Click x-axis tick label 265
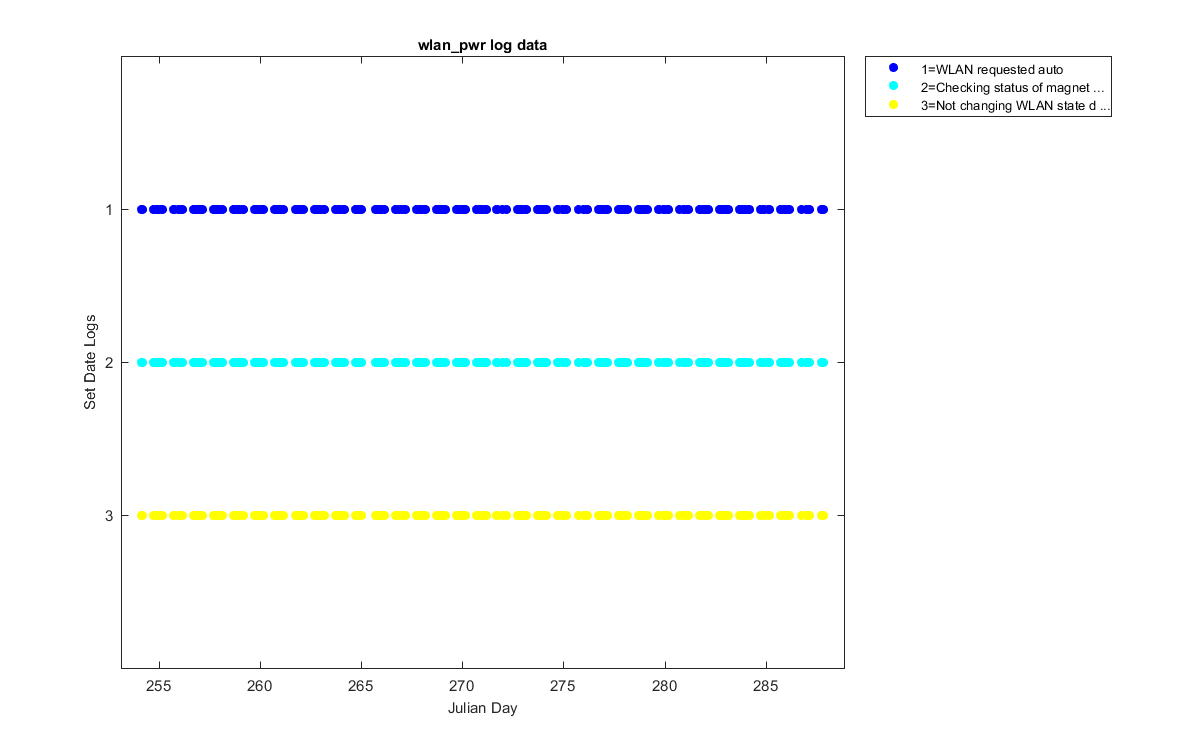The image size is (1200, 750). (361, 687)
